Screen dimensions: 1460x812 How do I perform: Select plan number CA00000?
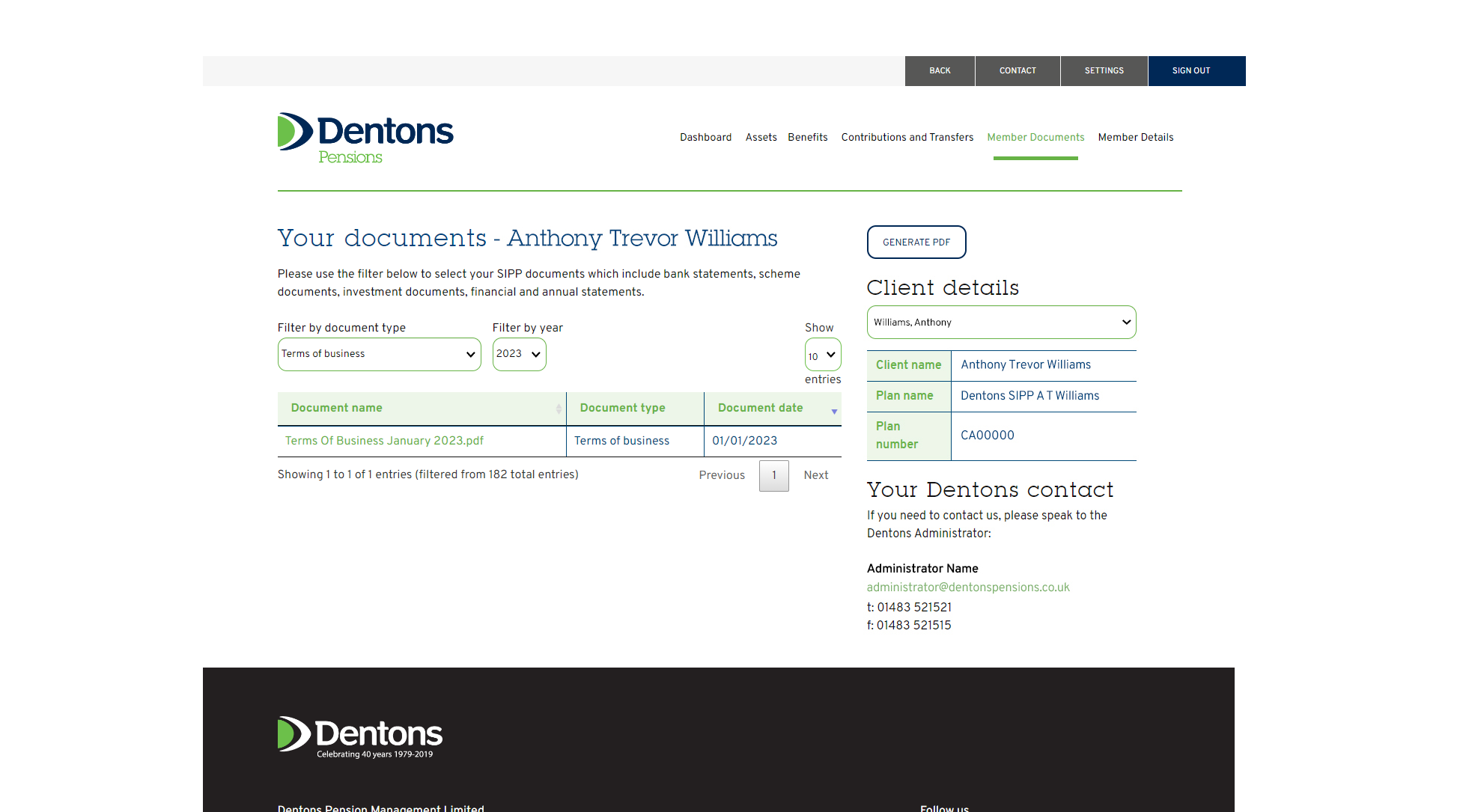pos(988,436)
